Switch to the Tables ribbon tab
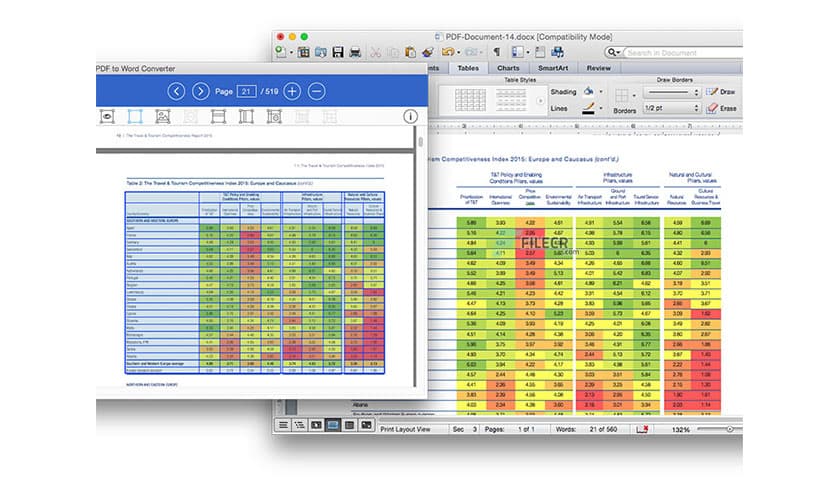Image resolution: width=836 pixels, height=484 pixels. point(468,68)
